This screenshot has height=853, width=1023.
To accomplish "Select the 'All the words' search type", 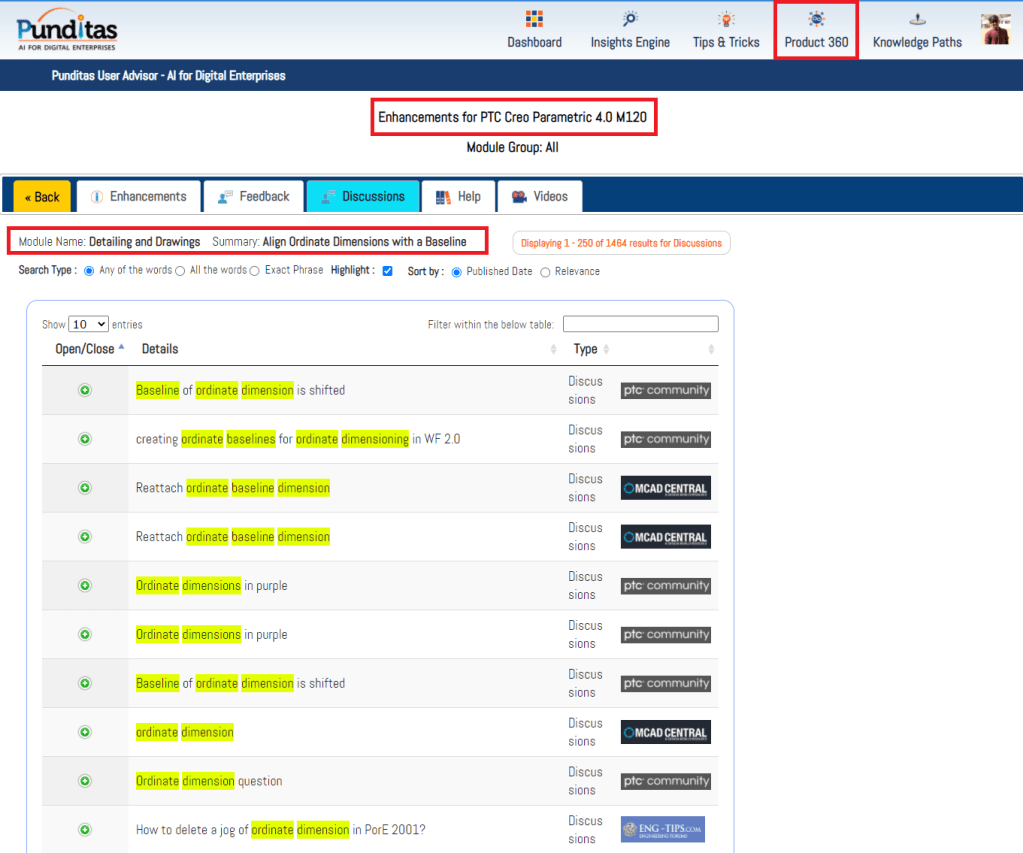I will [180, 271].
